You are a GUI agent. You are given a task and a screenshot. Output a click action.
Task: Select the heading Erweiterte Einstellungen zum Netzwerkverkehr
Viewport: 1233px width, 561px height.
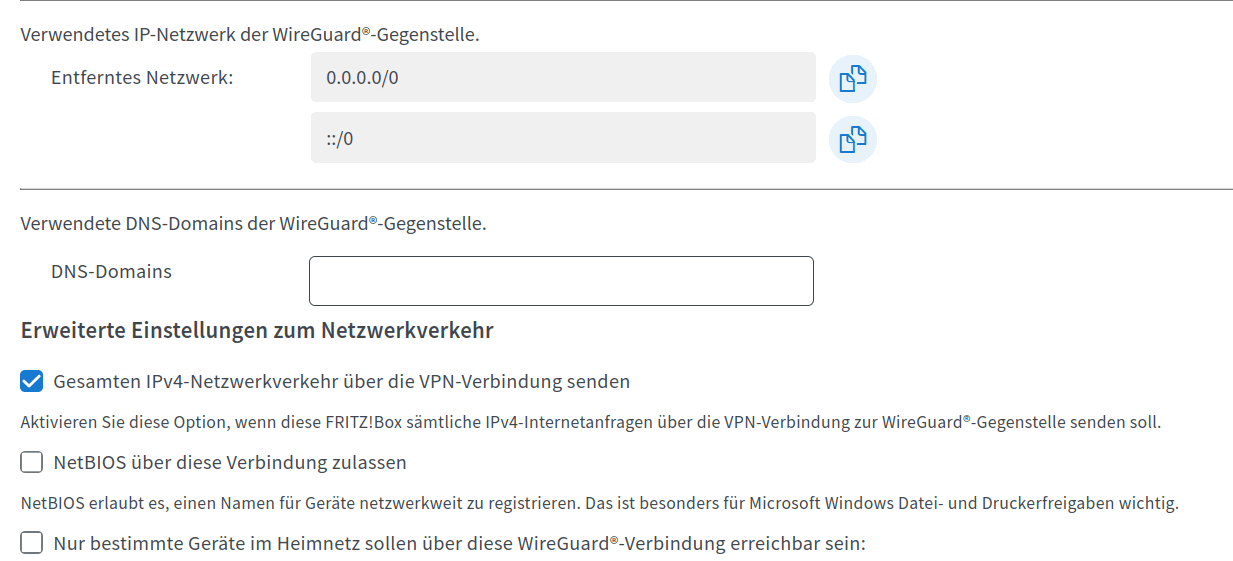pos(257,330)
